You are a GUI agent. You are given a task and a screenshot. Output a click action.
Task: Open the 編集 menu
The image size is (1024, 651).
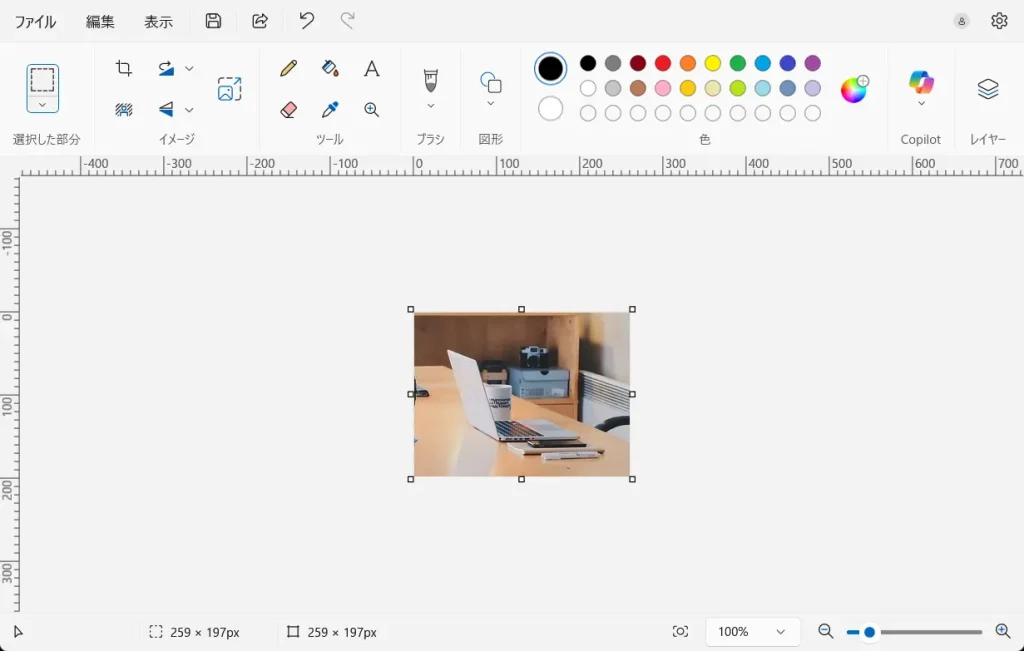pyautogui.click(x=100, y=22)
